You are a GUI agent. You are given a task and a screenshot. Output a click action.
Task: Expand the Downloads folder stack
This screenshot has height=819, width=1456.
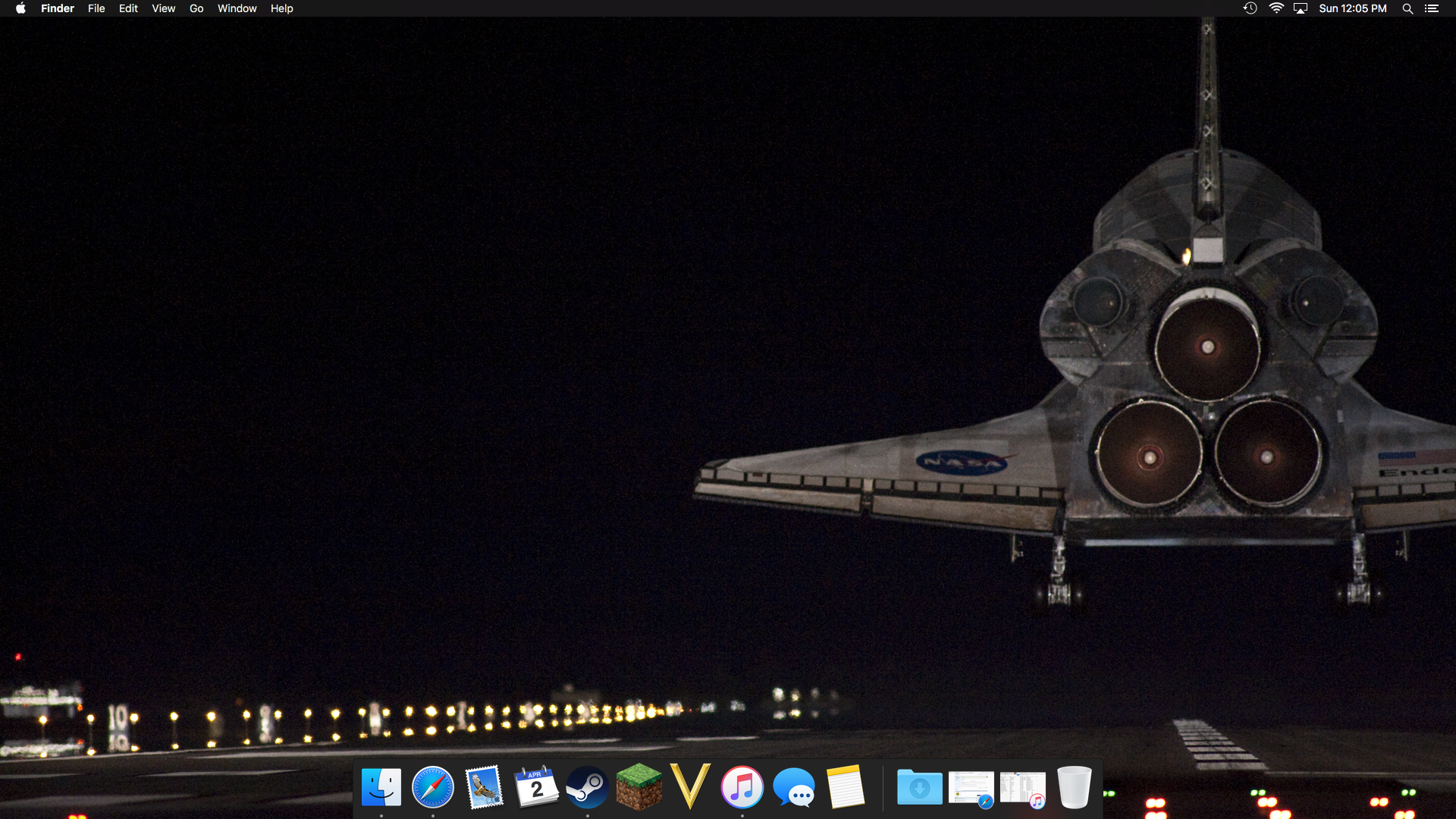[919, 787]
